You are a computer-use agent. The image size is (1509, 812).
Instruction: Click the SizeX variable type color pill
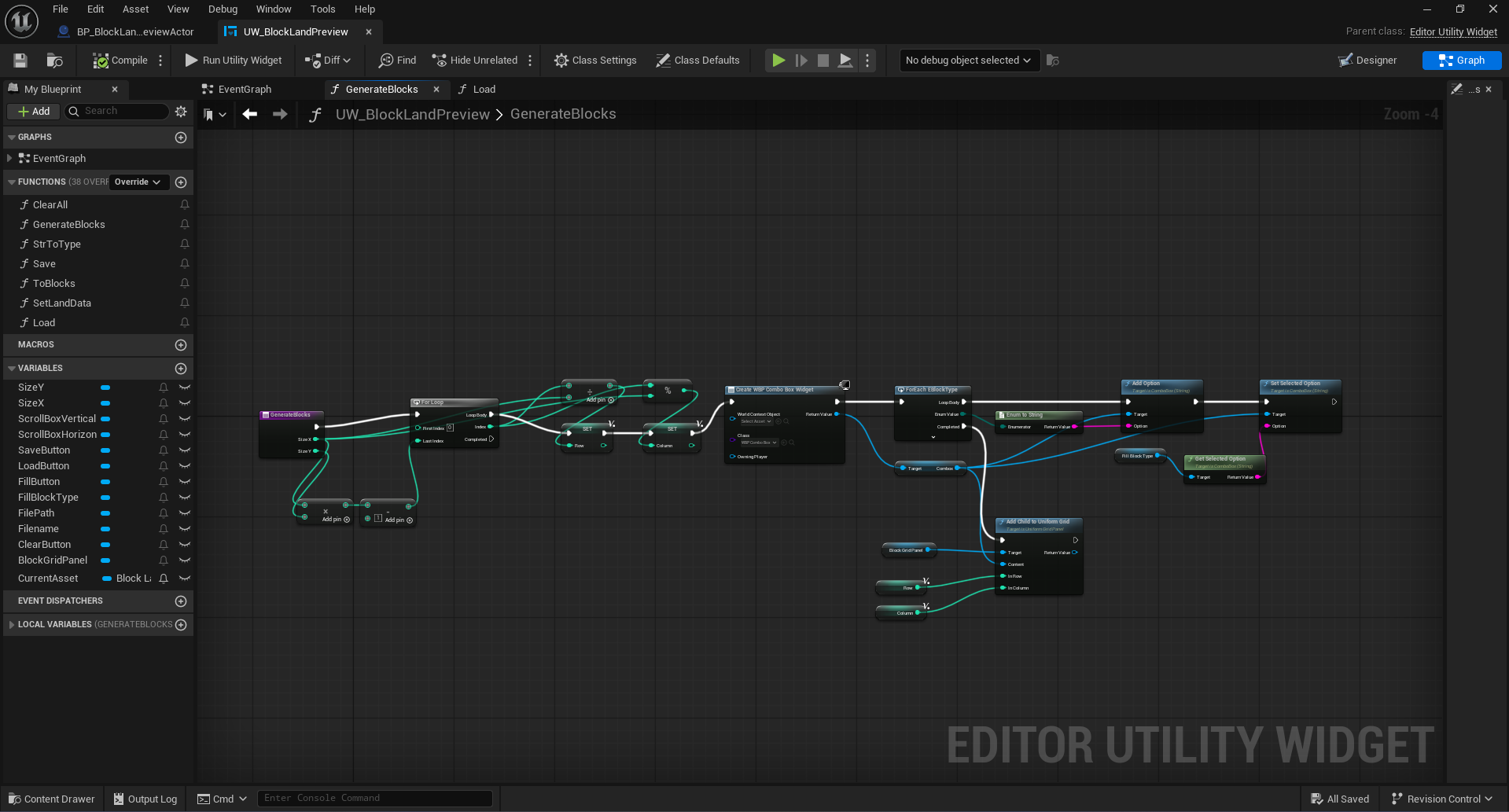pos(105,403)
